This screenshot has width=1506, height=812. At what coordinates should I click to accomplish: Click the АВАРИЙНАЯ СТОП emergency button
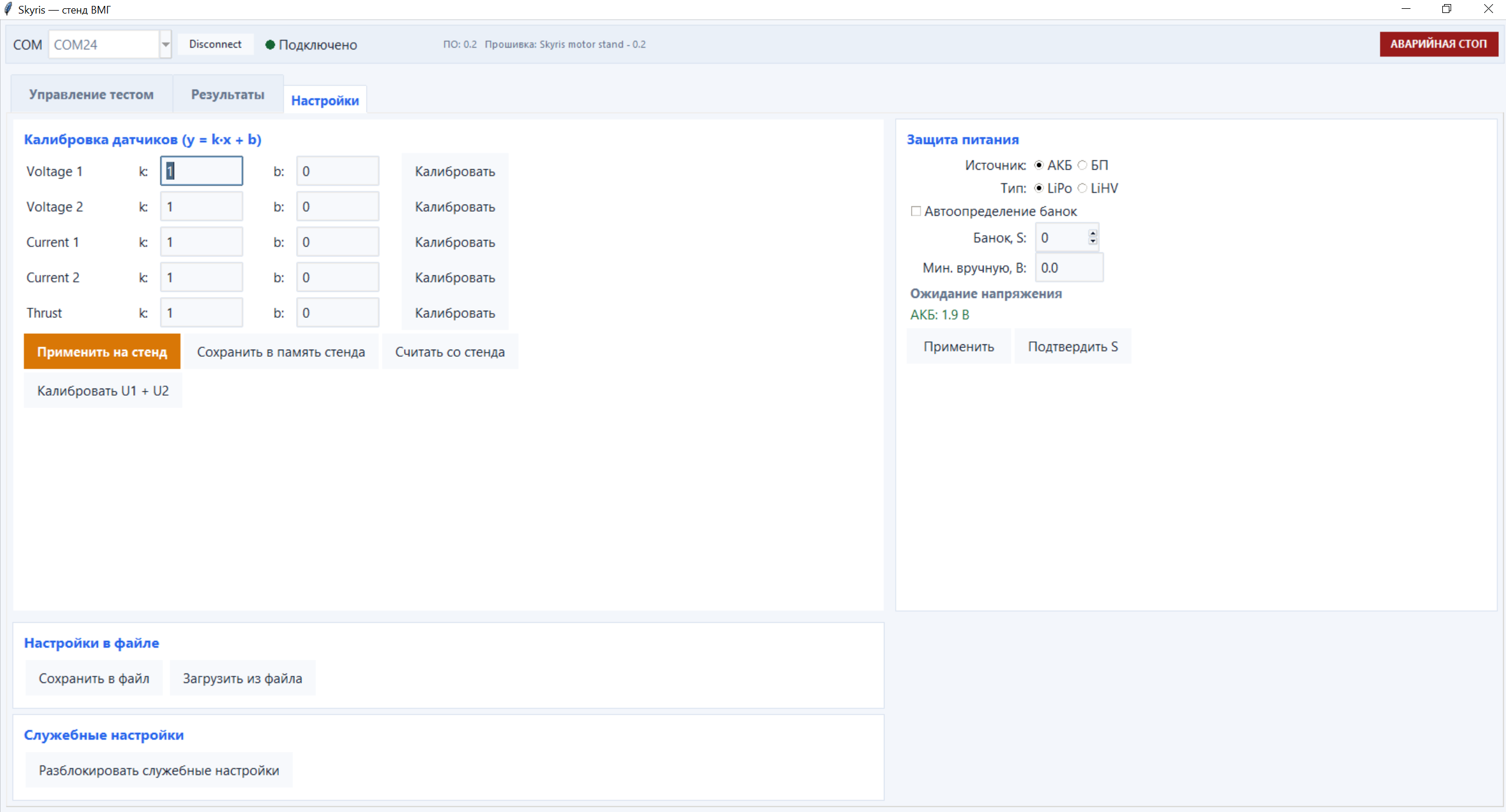coord(1439,44)
